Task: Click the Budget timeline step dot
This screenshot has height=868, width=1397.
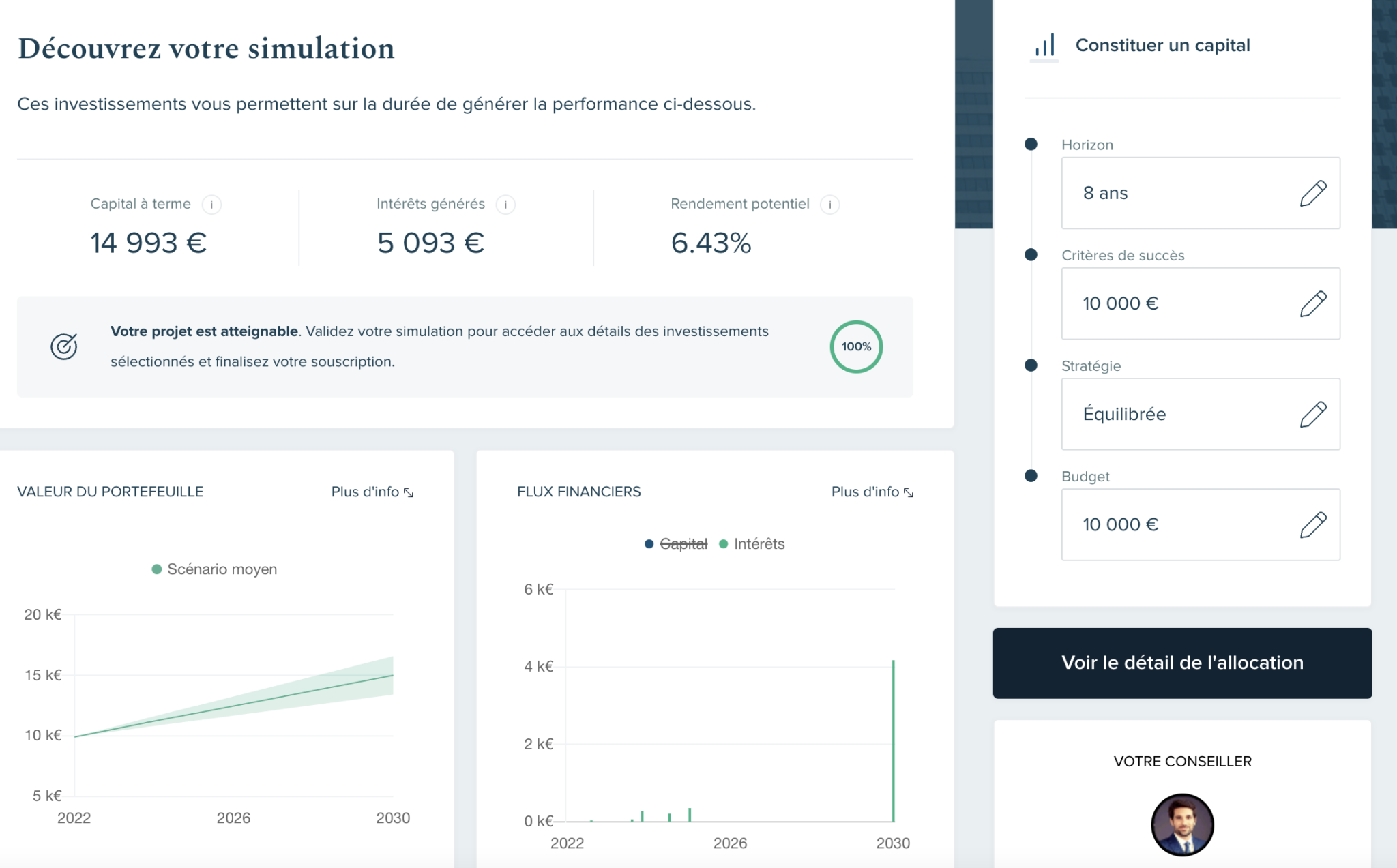Action: pyautogui.click(x=1031, y=475)
